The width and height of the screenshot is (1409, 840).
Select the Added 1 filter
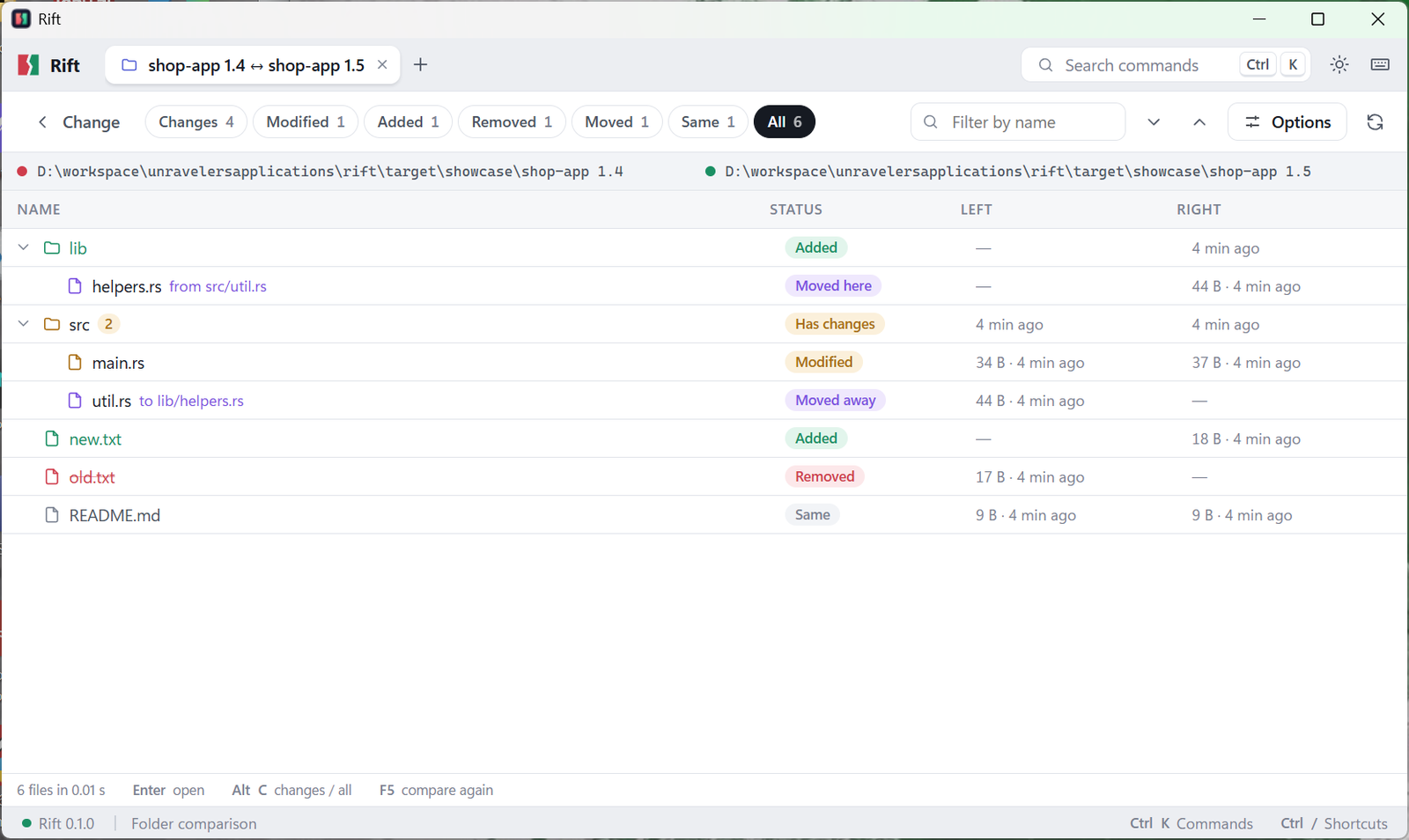point(409,122)
